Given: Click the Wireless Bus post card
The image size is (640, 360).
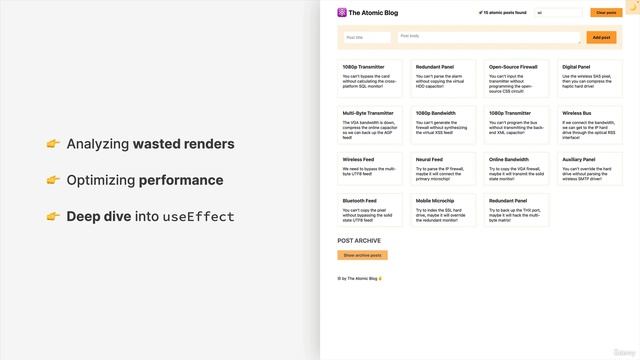Looking at the screenshot, I should pyautogui.click(x=590, y=125).
